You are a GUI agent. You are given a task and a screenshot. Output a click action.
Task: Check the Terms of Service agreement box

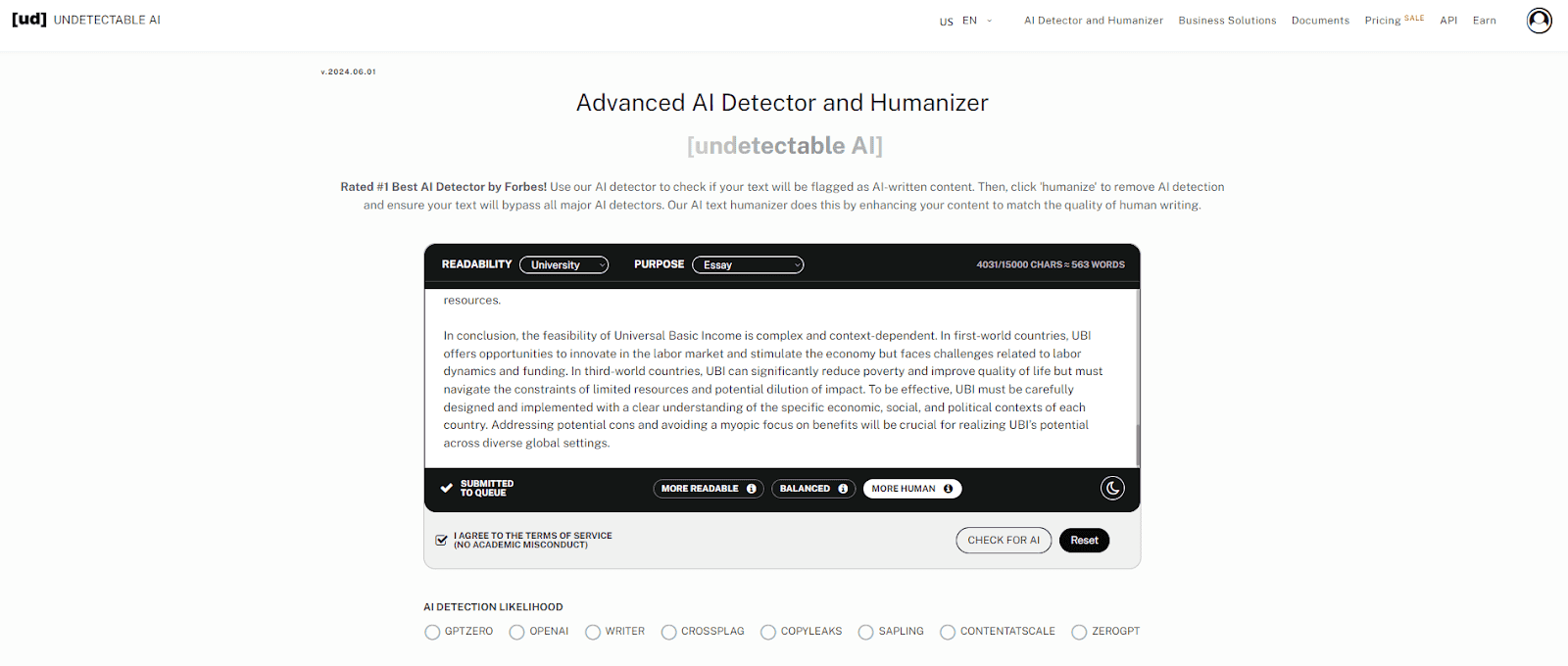point(441,540)
